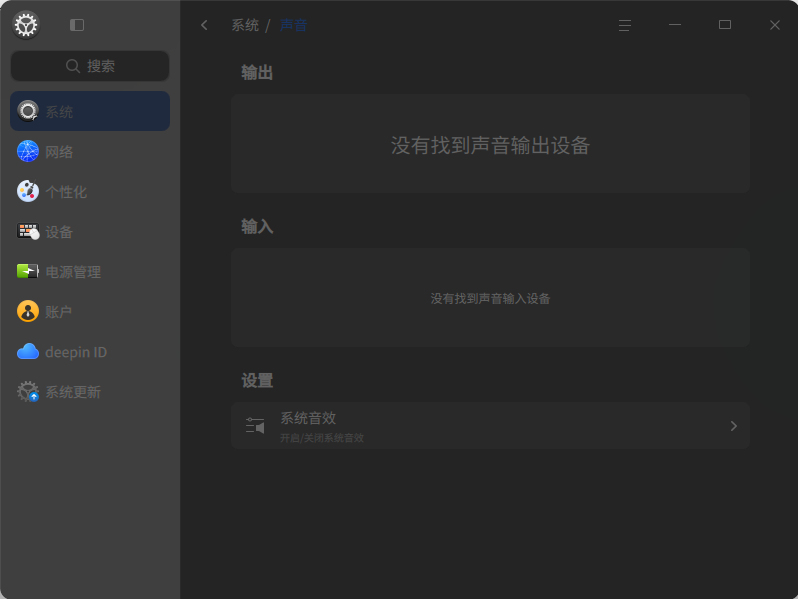Click the 系统更新 gear icon

[28, 392]
